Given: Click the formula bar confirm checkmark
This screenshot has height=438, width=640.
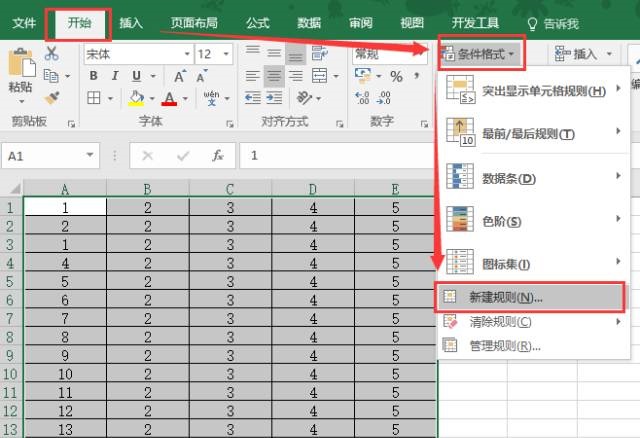Looking at the screenshot, I should [183, 156].
